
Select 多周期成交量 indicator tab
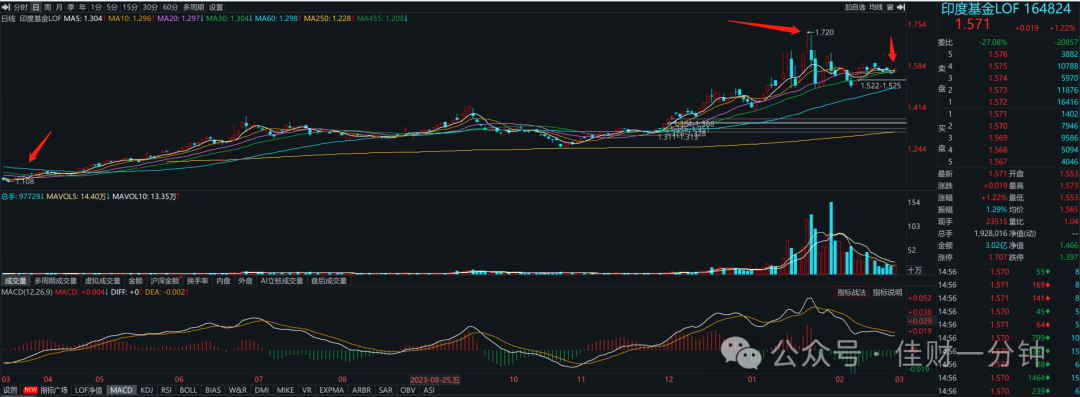(x=56, y=281)
